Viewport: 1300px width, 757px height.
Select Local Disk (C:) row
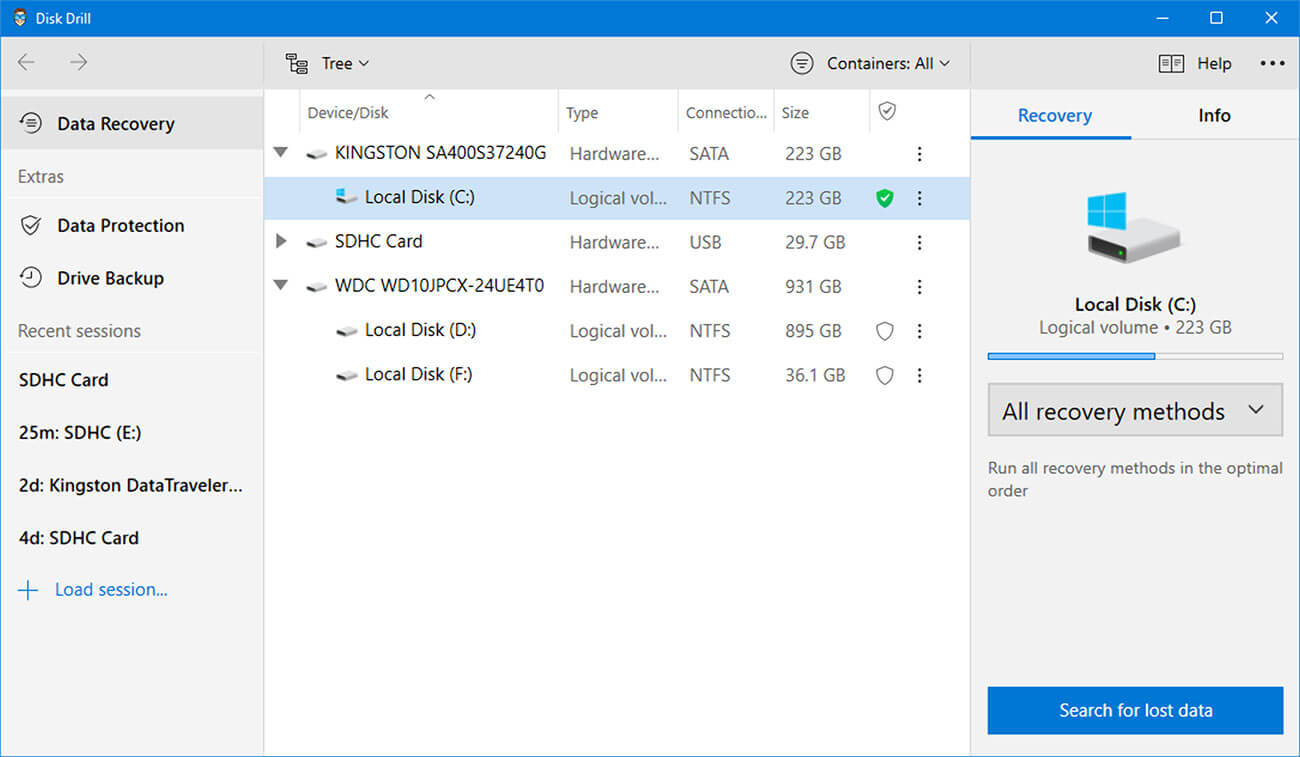(x=616, y=198)
